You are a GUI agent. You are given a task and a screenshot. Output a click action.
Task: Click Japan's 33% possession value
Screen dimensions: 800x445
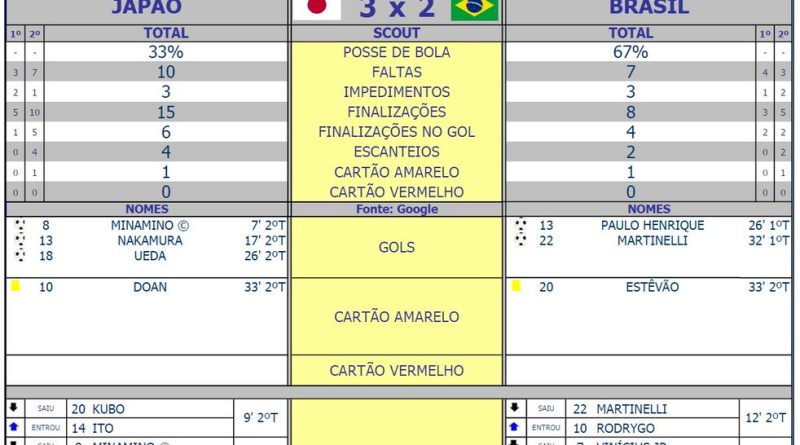tap(165, 52)
